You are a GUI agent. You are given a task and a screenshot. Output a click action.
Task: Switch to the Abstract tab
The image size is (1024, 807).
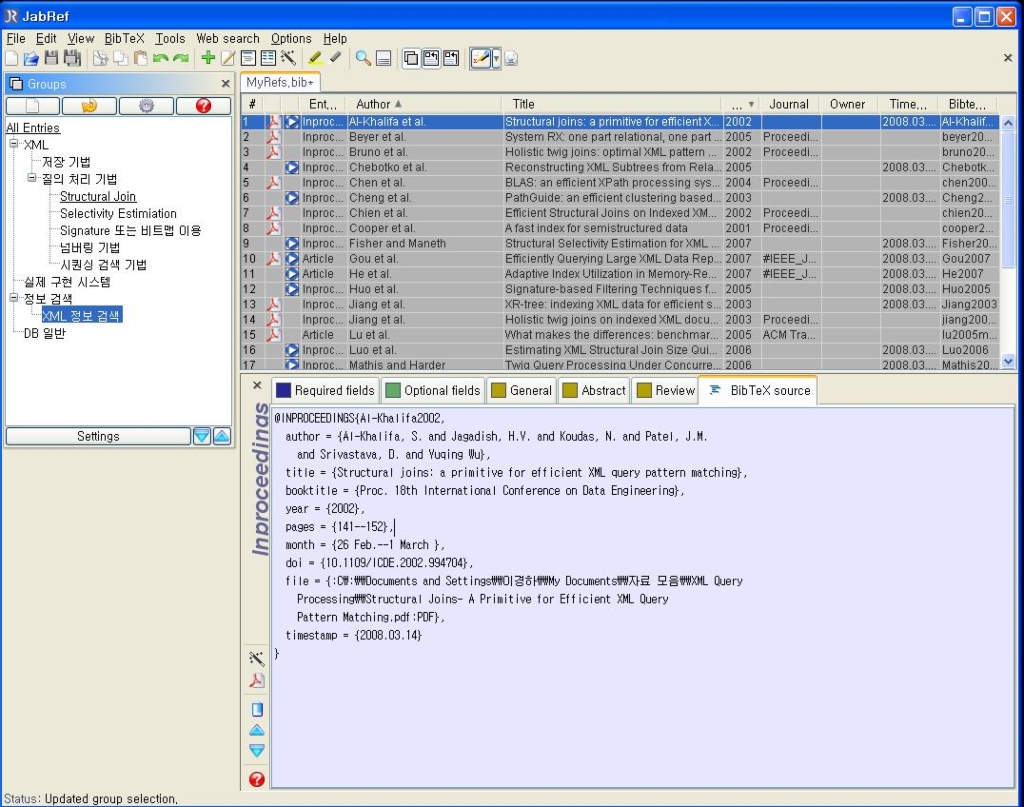point(594,390)
